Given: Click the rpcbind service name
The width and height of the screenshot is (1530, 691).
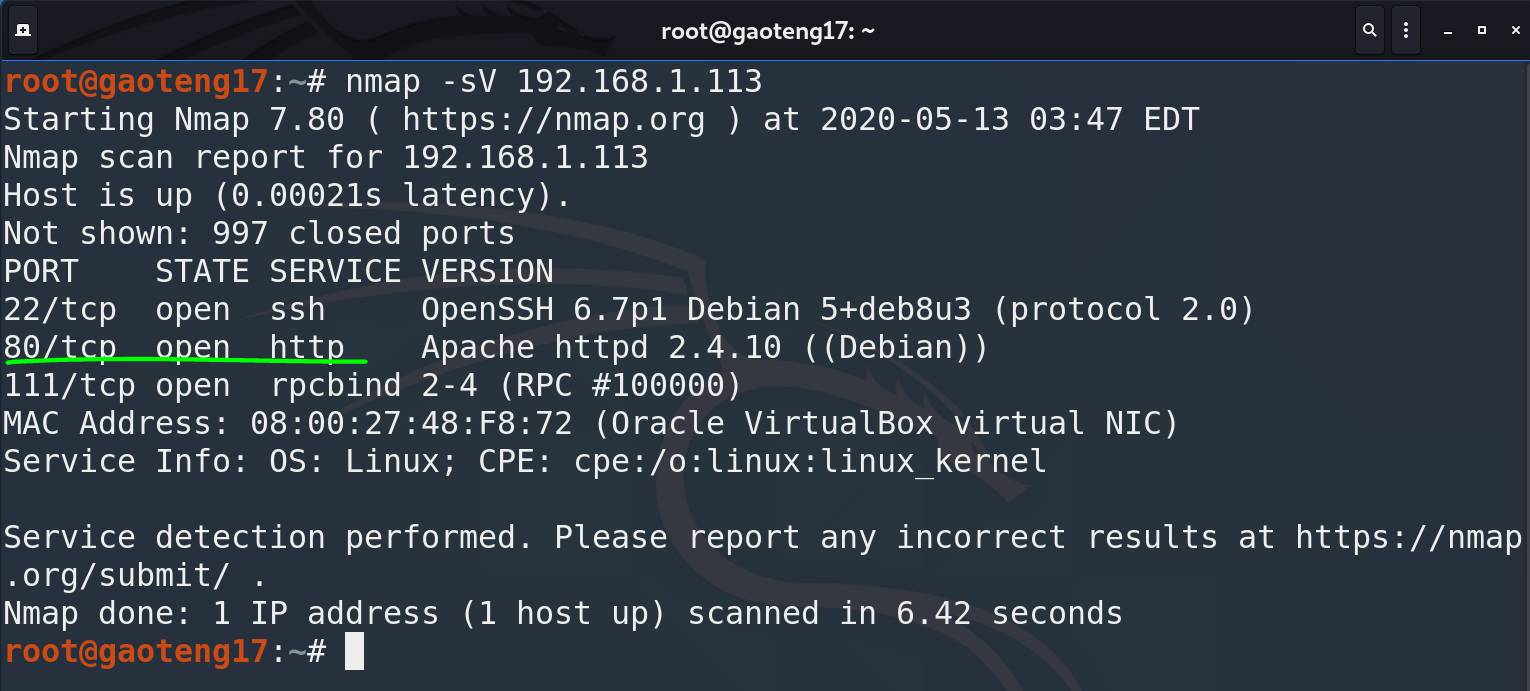Looking at the screenshot, I should [x=335, y=385].
